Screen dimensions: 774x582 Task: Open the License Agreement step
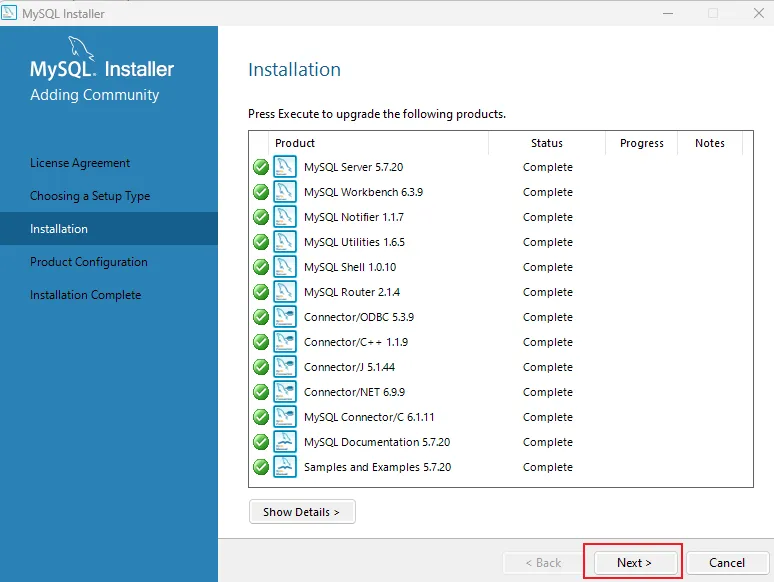80,163
